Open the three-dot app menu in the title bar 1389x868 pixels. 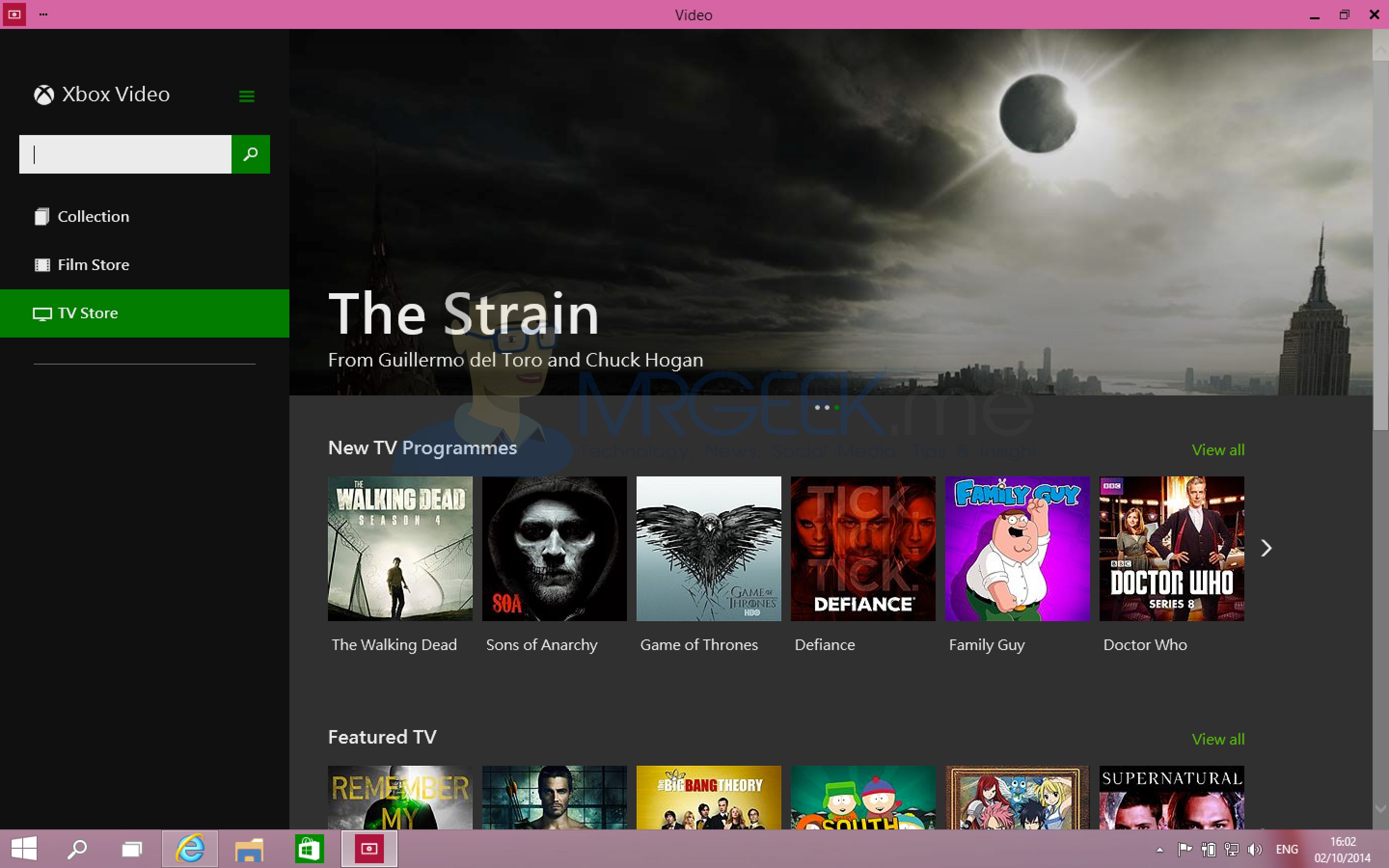[43, 14]
